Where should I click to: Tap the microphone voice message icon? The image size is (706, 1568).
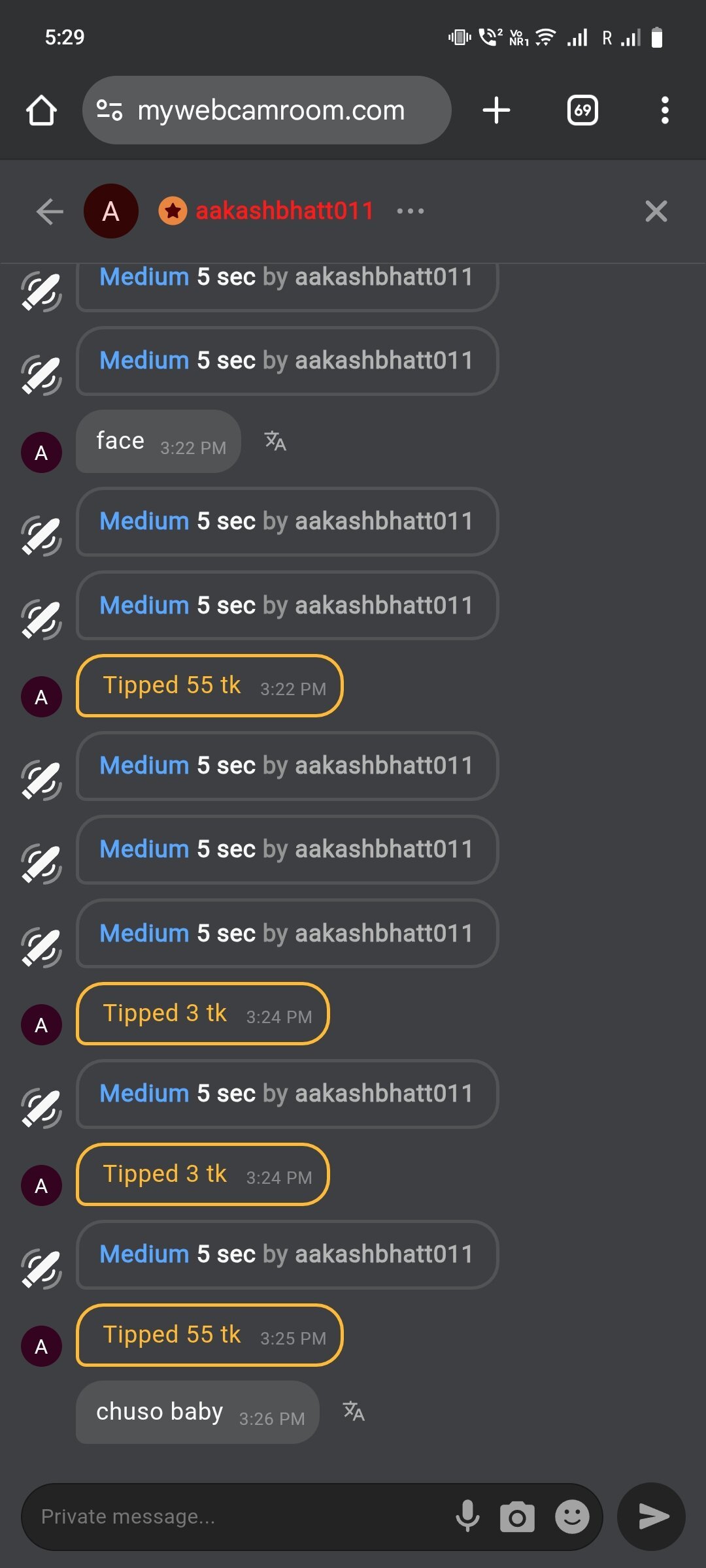point(467,1516)
